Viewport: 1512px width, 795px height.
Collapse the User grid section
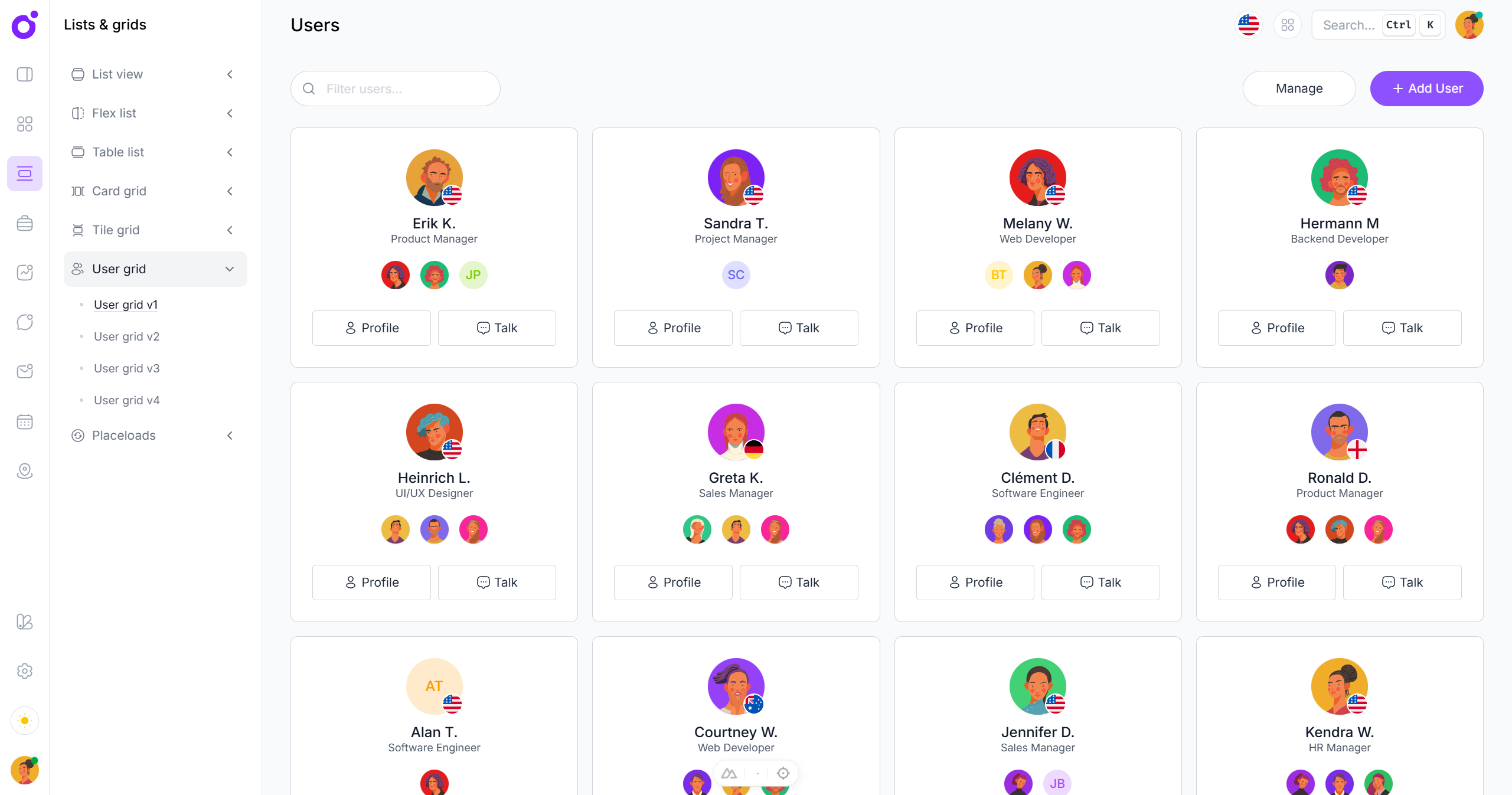click(x=155, y=269)
